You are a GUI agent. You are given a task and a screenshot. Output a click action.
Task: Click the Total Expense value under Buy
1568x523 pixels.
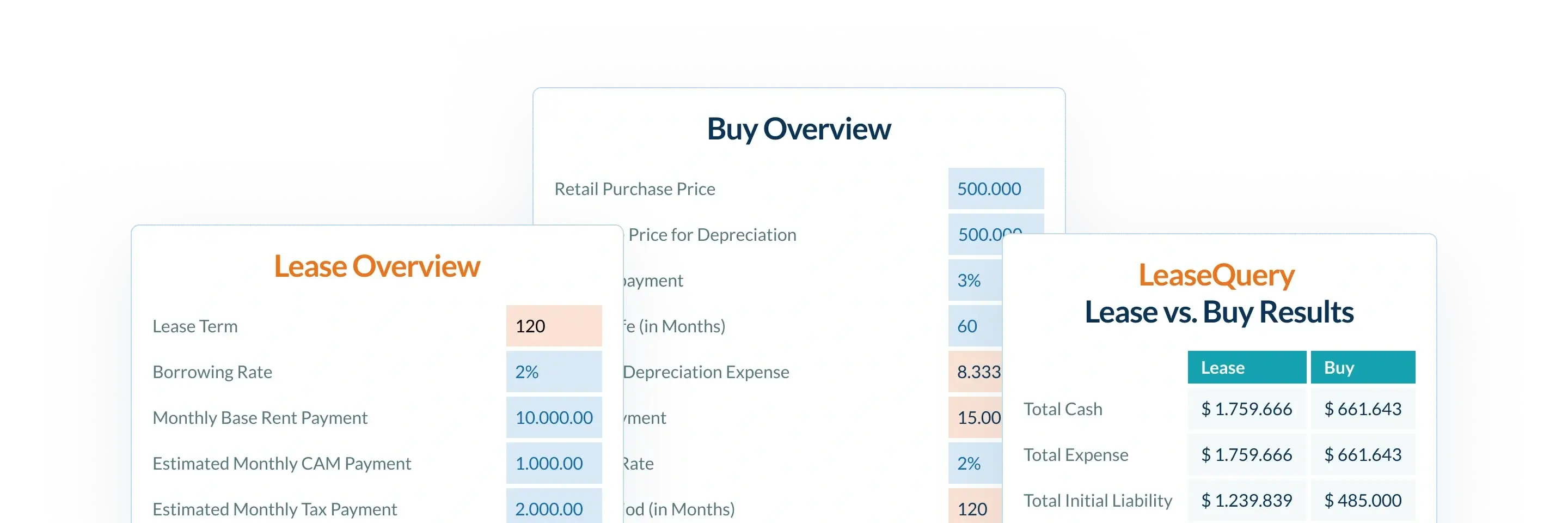(x=1362, y=454)
